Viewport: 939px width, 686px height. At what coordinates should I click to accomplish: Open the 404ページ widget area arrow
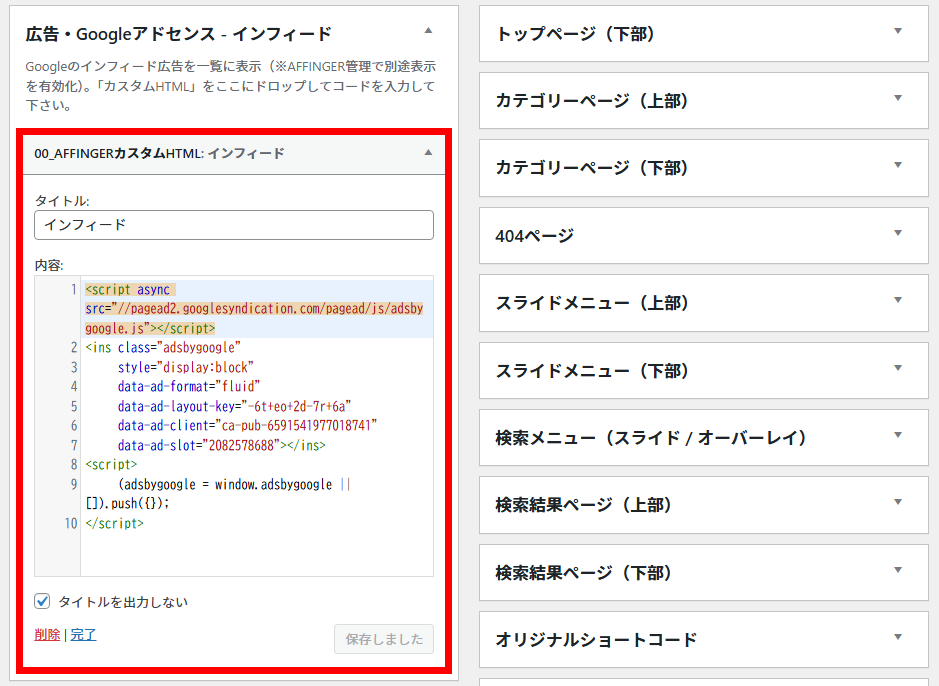coord(897,234)
